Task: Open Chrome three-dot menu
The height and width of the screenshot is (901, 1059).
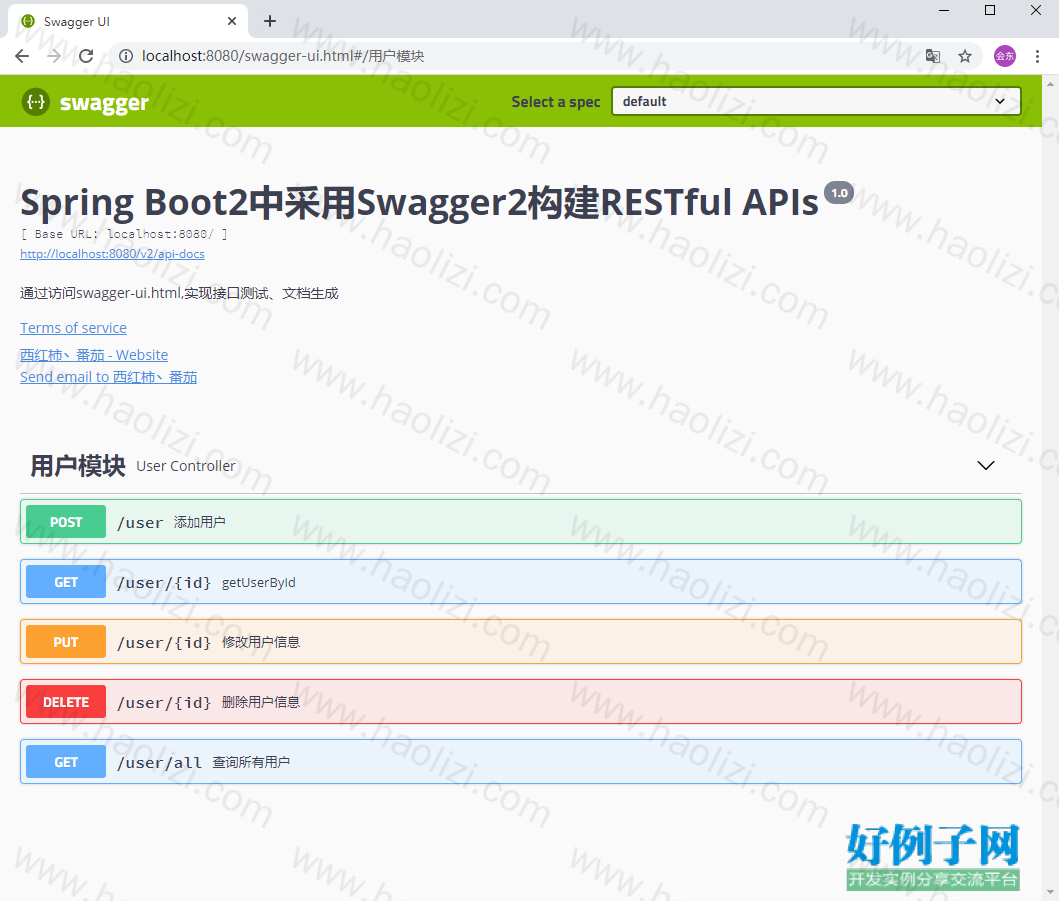Action: point(1037,56)
